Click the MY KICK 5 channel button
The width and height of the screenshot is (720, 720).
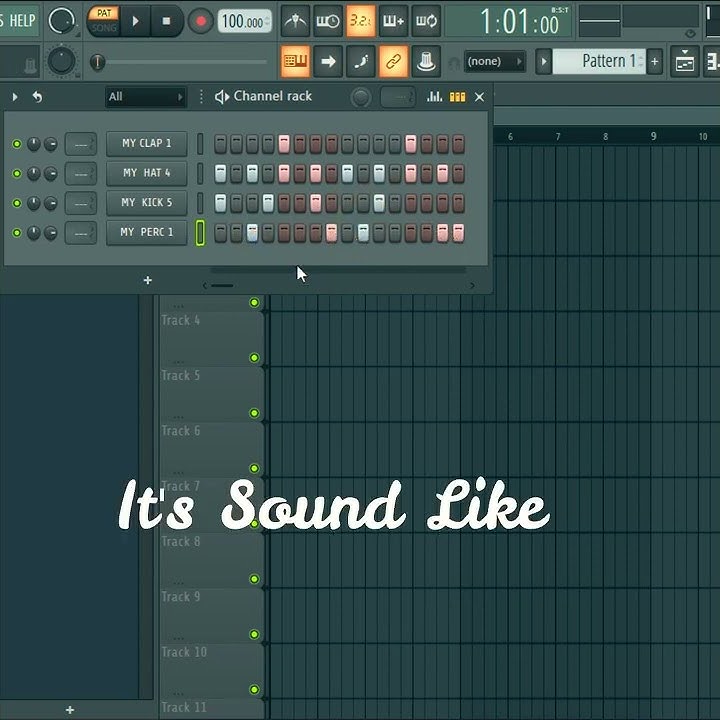(146, 202)
